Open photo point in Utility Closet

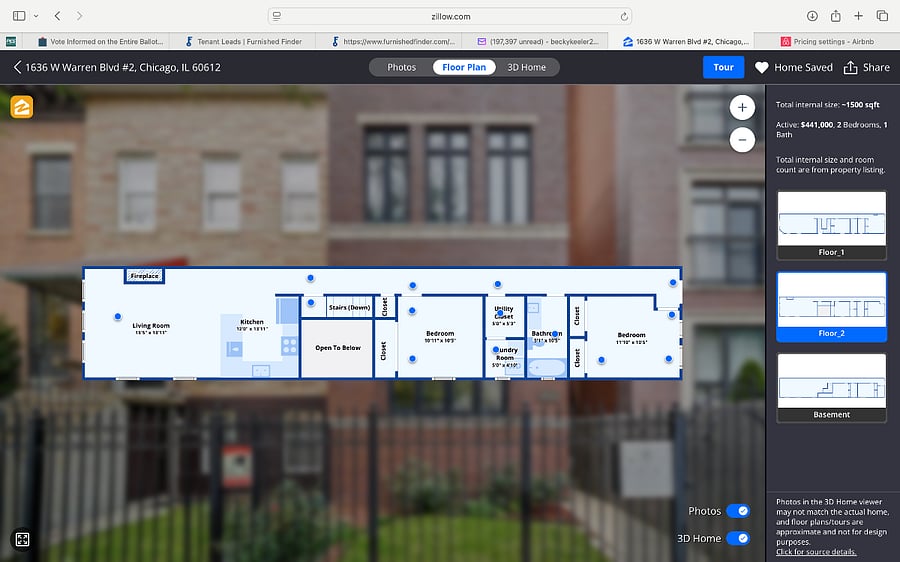pos(501,313)
